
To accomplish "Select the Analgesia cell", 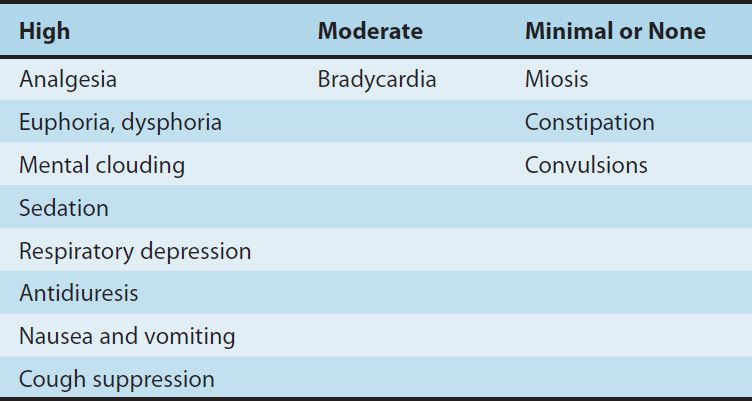I will (68, 79).
